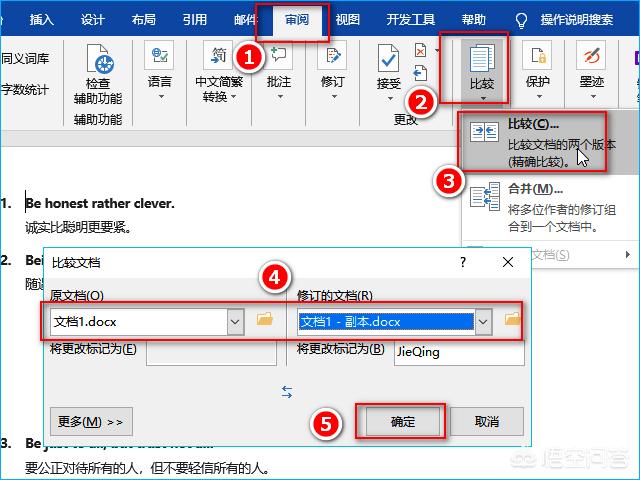640x480 pixels.
Task: Expand the 接受 dropdown arrow
Action: 390,98
